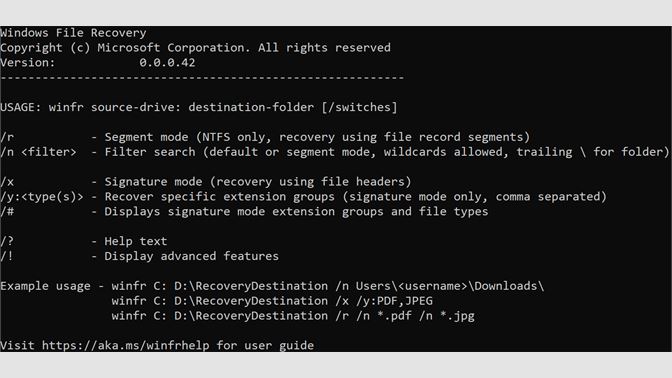Click the Copyright Microsoft Corporation line
This screenshot has width=672, height=378.
(x=195, y=48)
